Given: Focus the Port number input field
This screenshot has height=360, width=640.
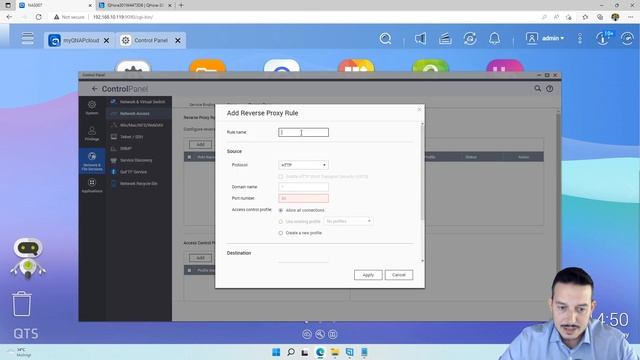Looking at the screenshot, I should pos(303,198).
